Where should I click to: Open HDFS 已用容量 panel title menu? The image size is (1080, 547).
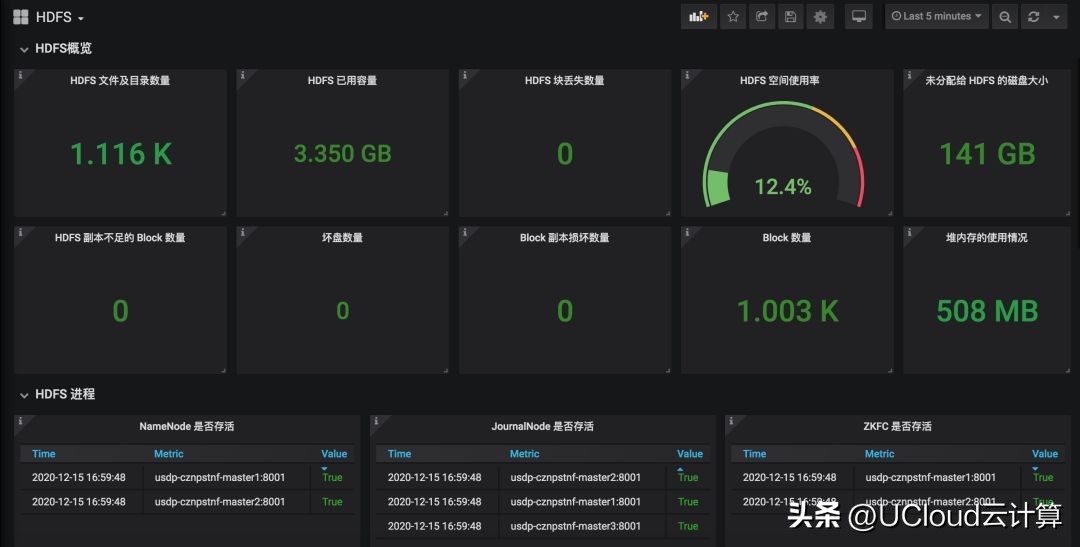click(x=342, y=81)
